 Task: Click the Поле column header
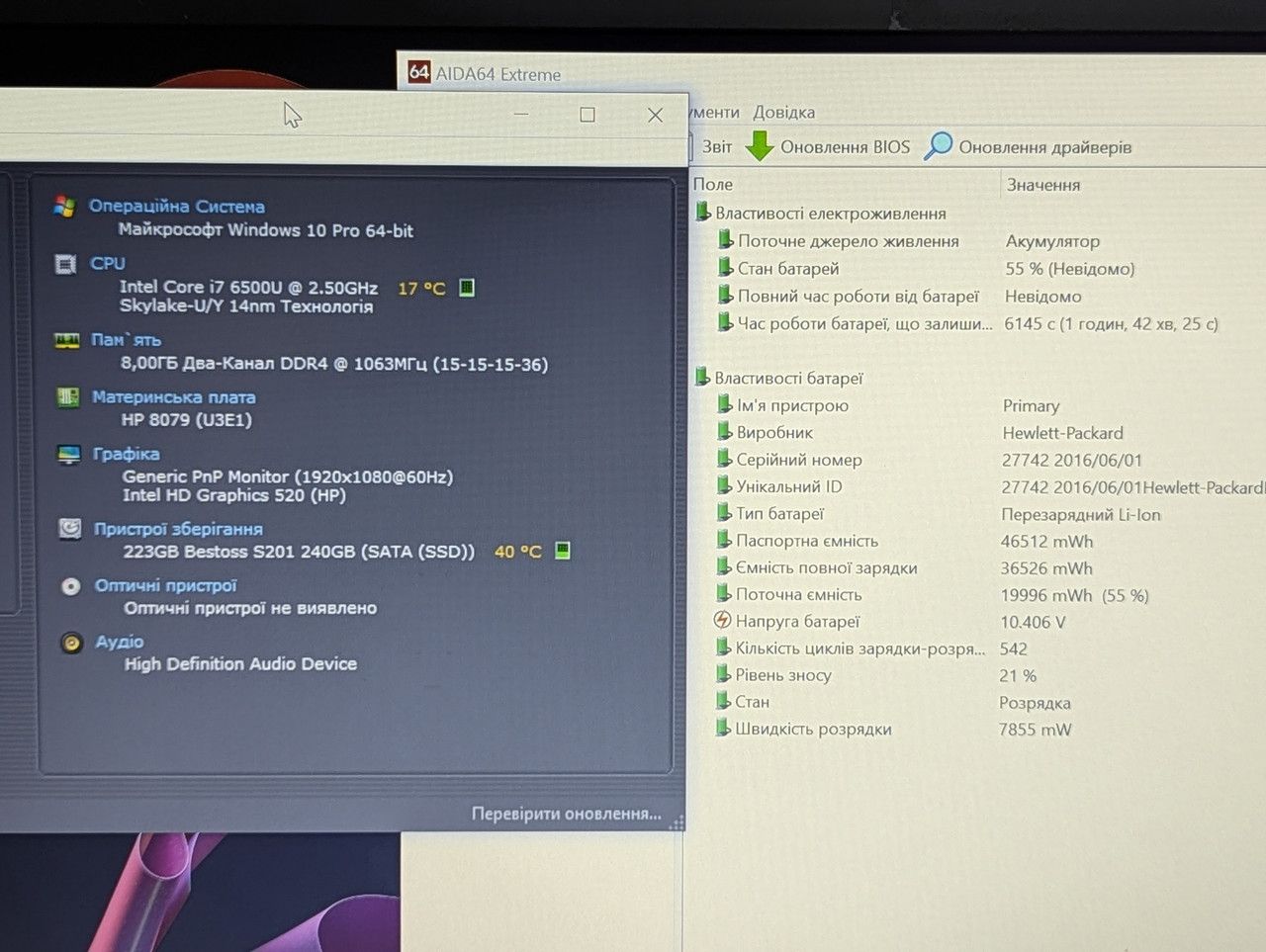click(x=713, y=184)
